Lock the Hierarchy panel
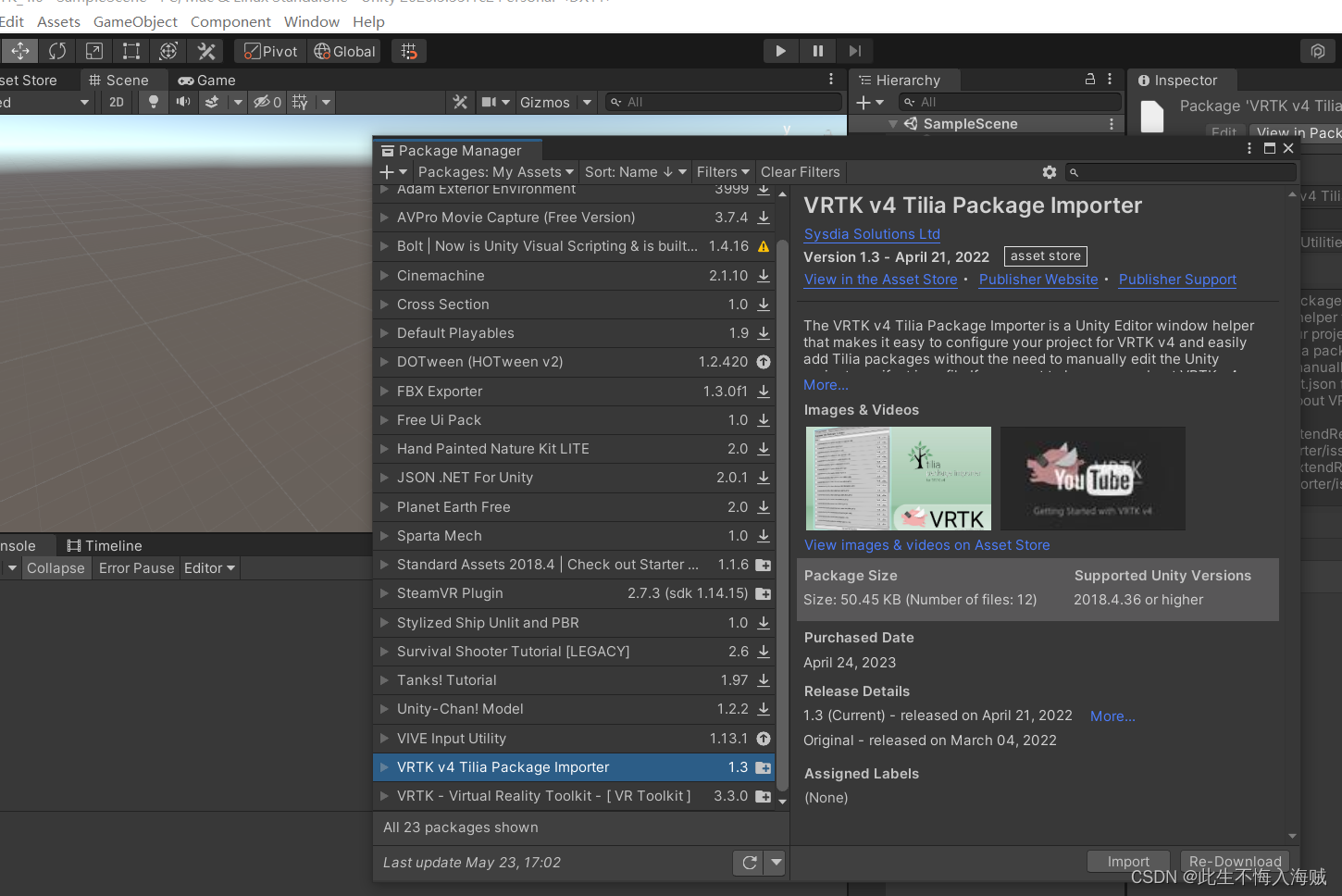This screenshot has width=1342, height=896. (1090, 80)
